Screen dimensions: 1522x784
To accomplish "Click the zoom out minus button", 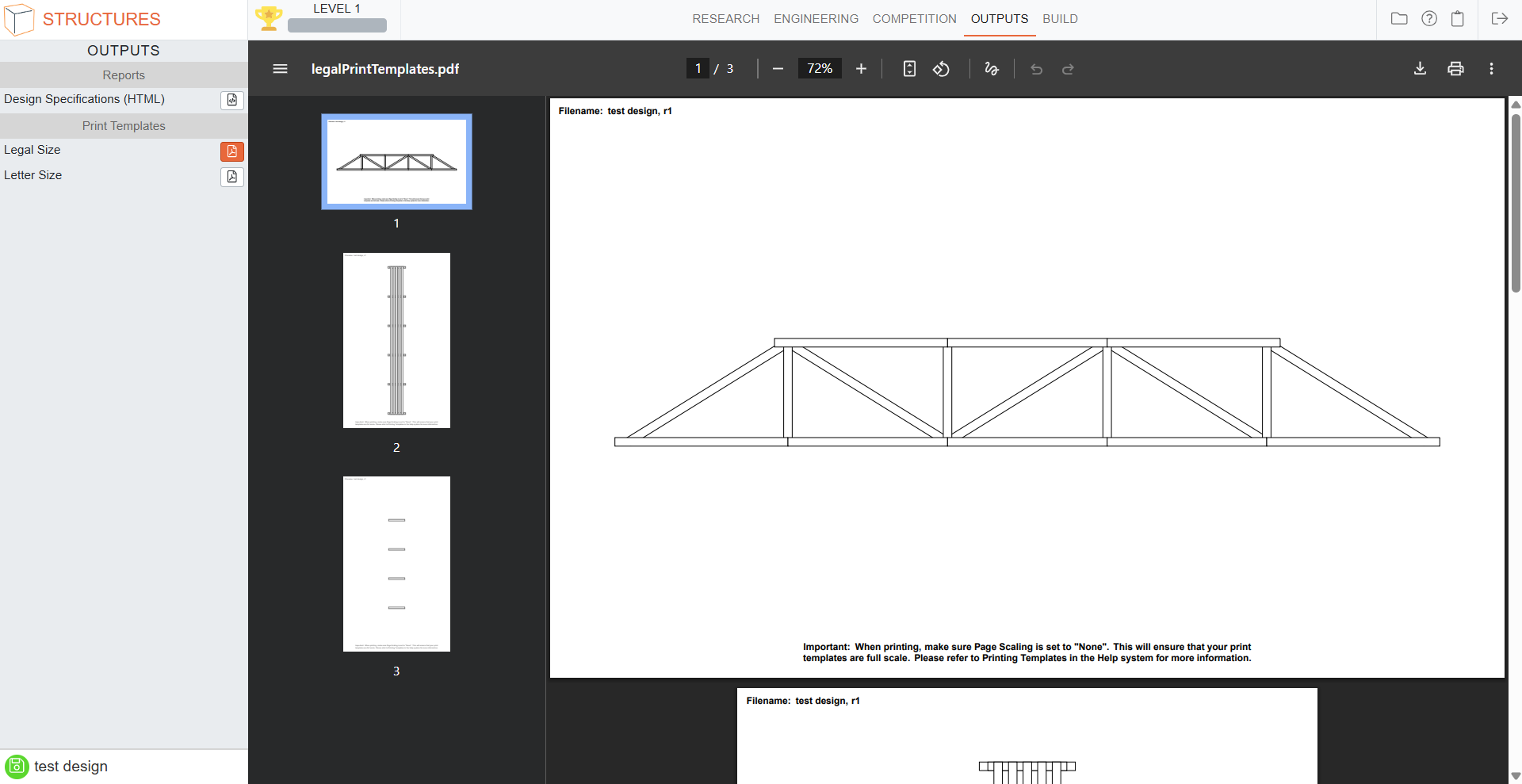I will [x=778, y=69].
